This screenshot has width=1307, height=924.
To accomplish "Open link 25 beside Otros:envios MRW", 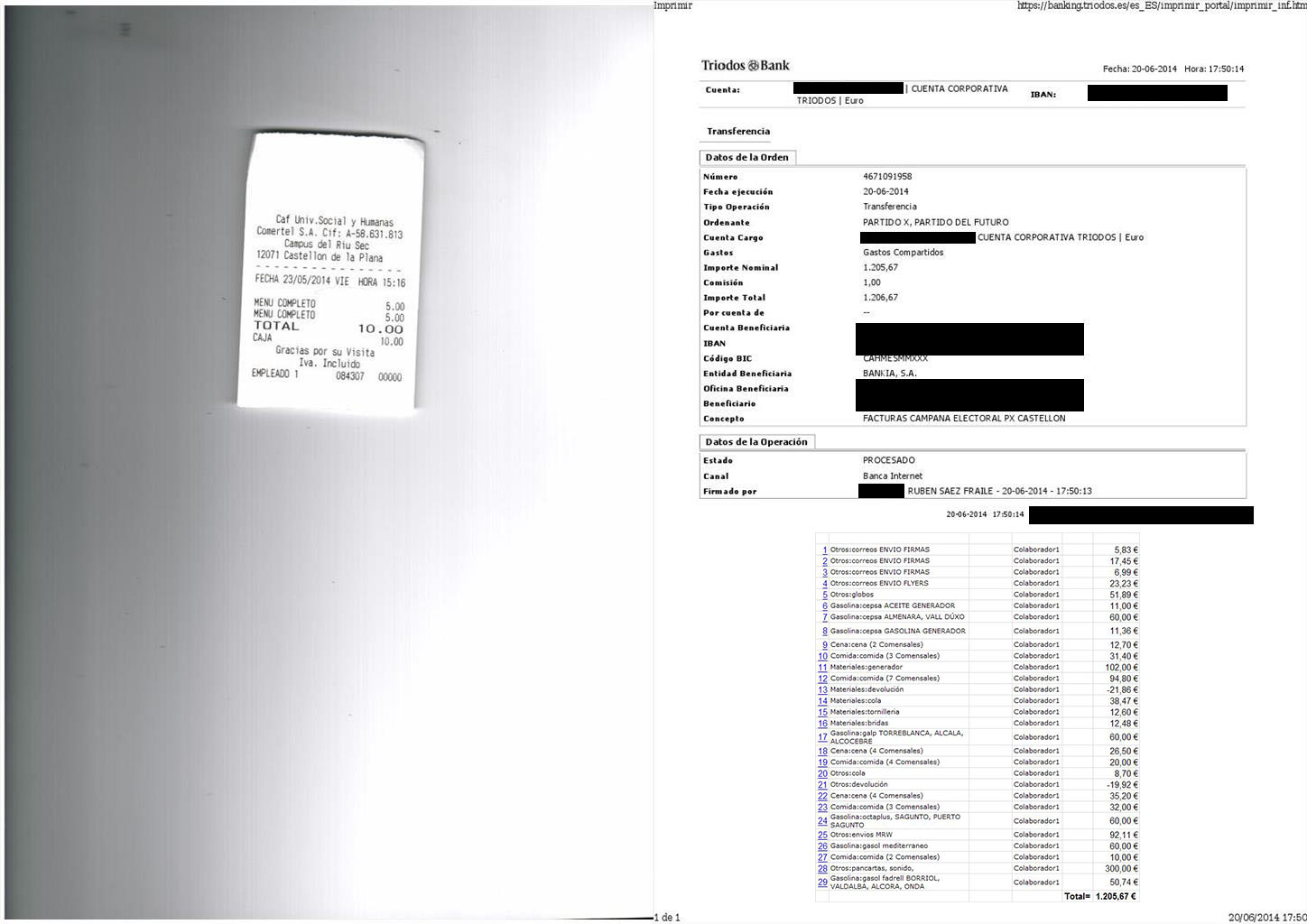I will (822, 835).
